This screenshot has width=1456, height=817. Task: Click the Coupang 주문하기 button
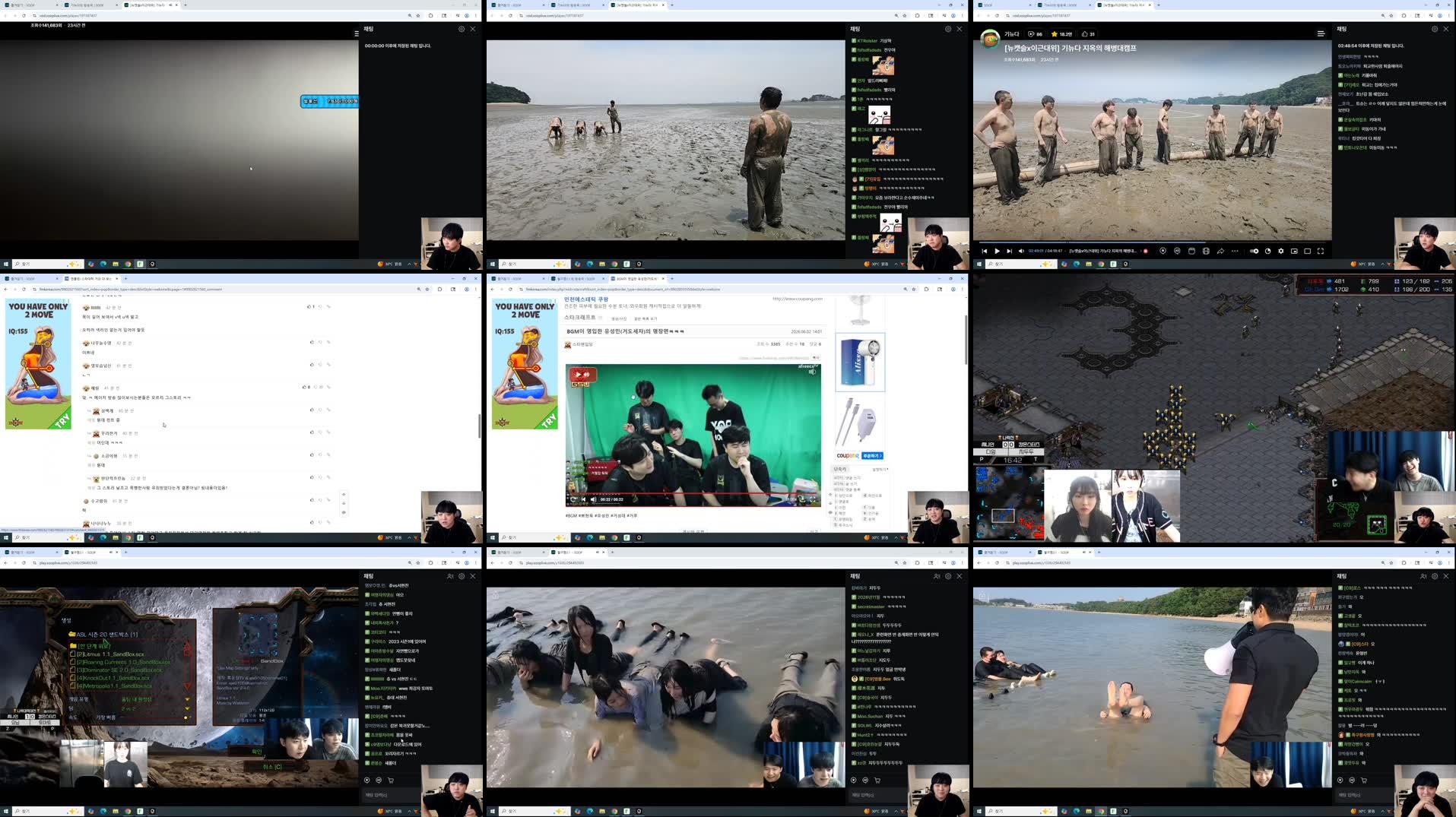click(873, 456)
